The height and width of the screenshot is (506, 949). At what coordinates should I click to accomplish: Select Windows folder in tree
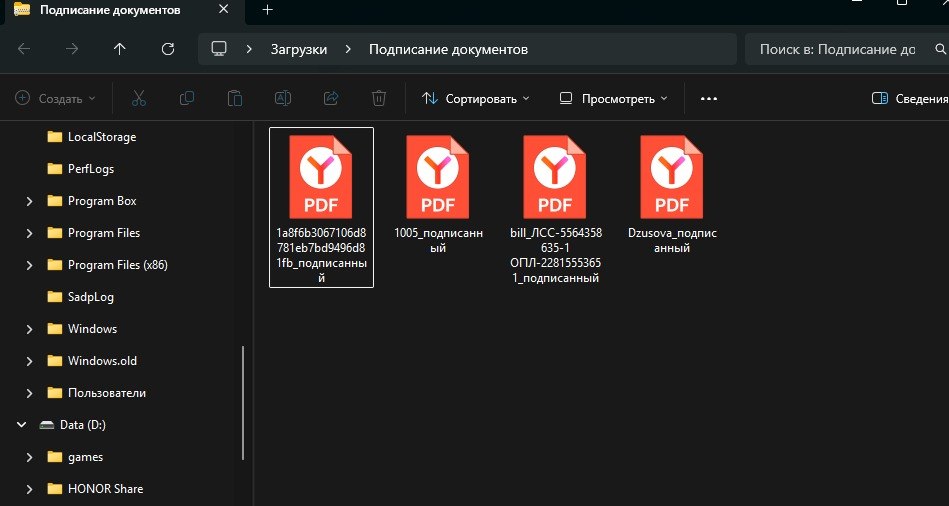pos(82,329)
